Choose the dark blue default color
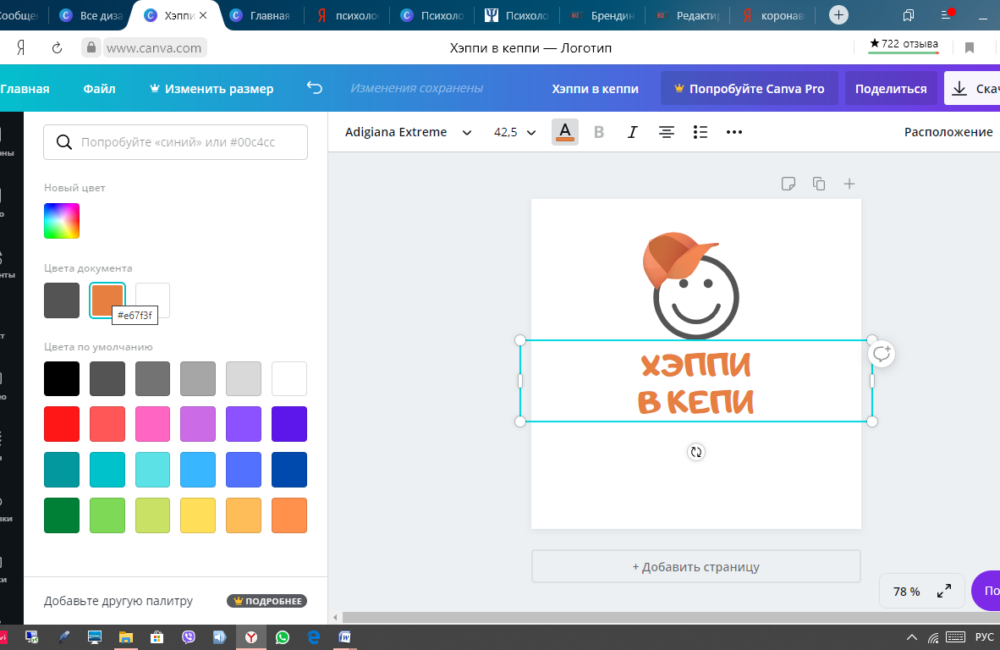The height and width of the screenshot is (650, 1000). tap(289, 469)
